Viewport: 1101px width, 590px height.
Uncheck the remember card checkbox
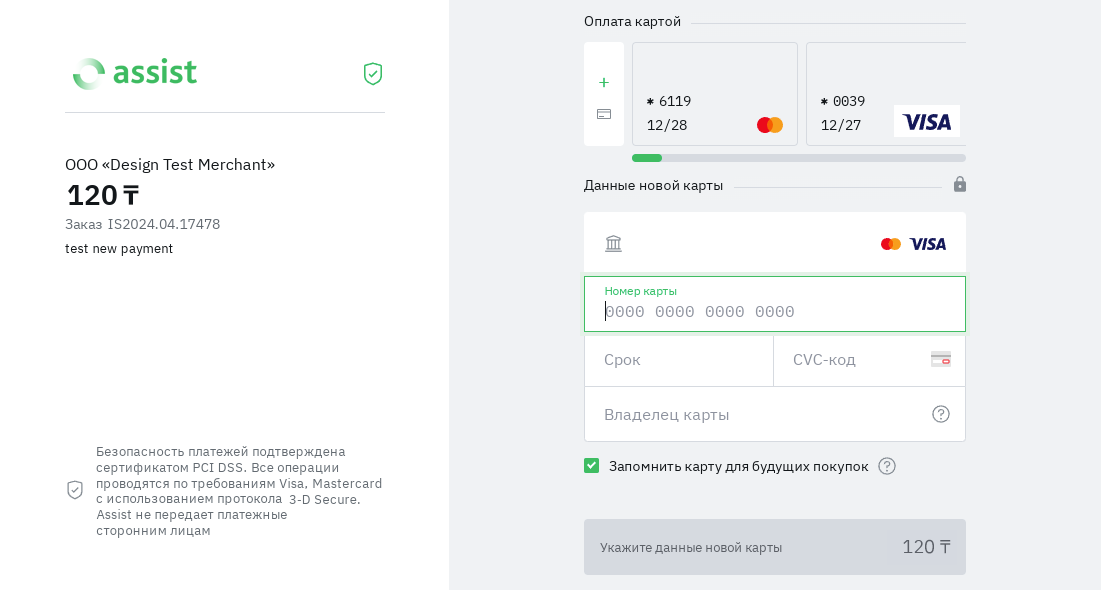point(592,466)
